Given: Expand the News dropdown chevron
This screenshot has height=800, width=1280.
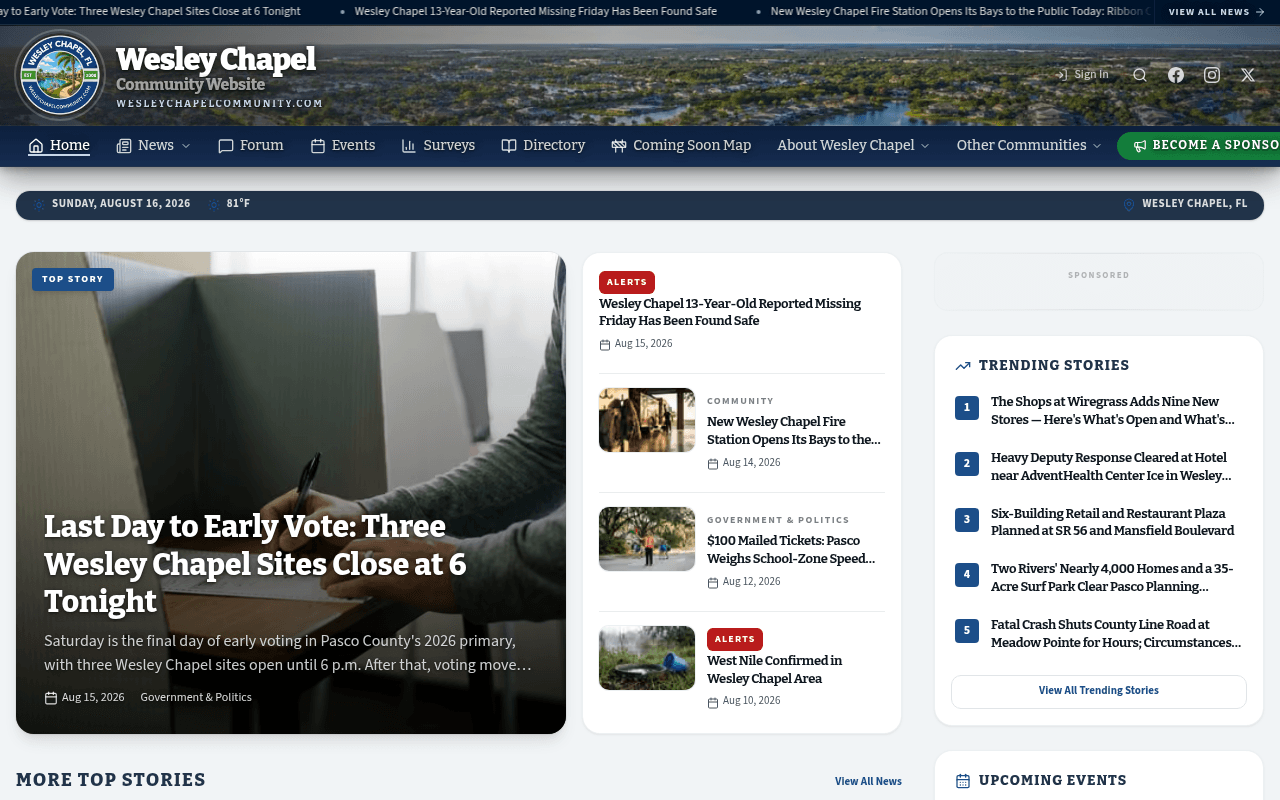Looking at the screenshot, I should coord(185,146).
